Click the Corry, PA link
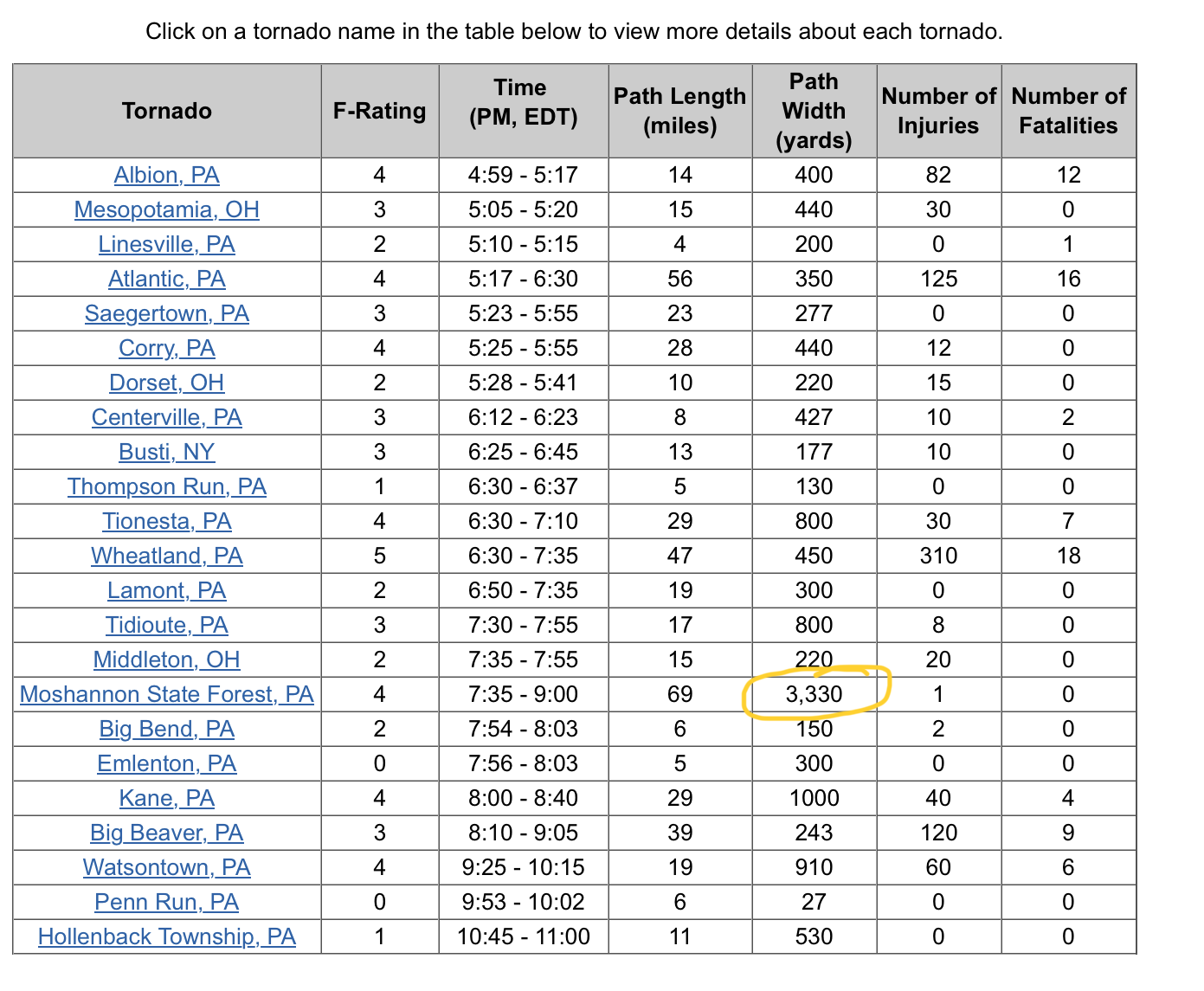Image resolution: width=1204 pixels, height=991 pixels. coord(166,348)
